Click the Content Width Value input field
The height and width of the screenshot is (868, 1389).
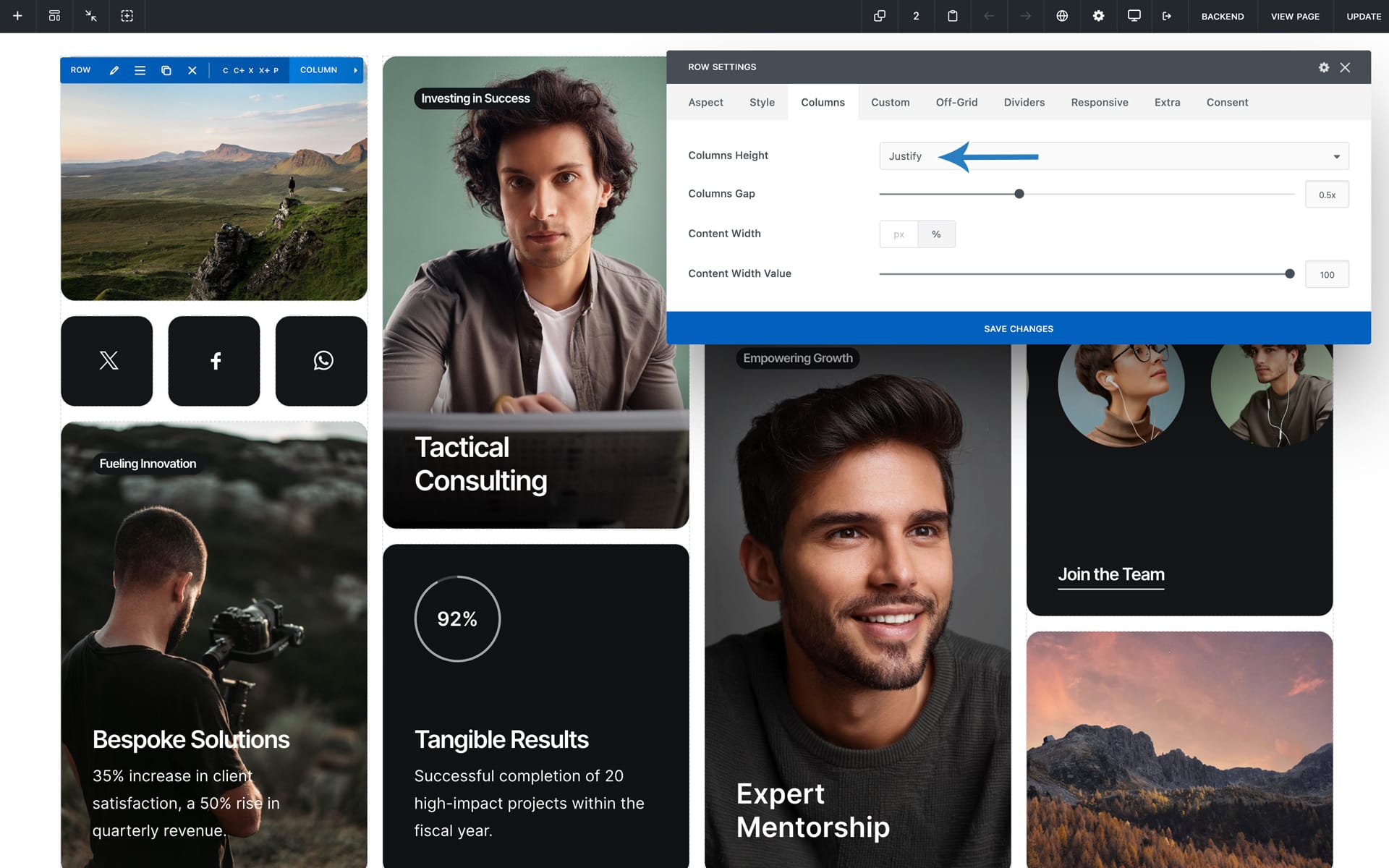point(1326,275)
